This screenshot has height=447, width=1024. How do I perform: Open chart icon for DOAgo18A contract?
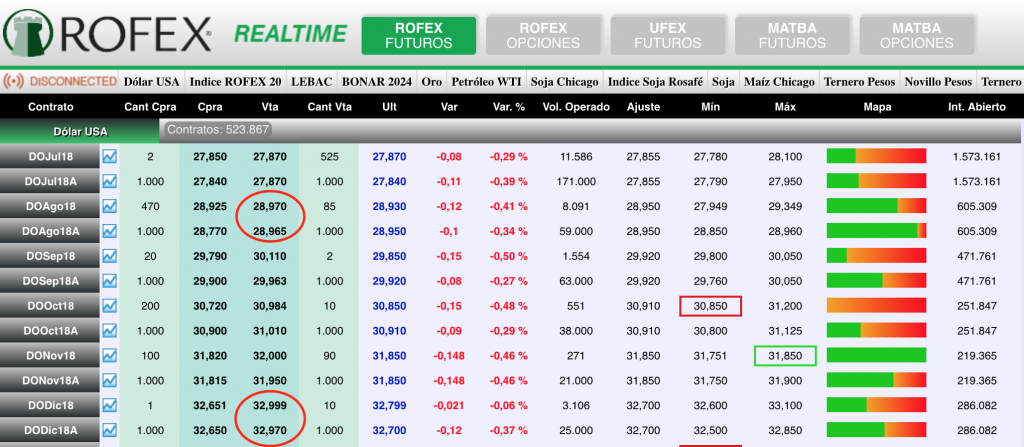tap(110, 231)
